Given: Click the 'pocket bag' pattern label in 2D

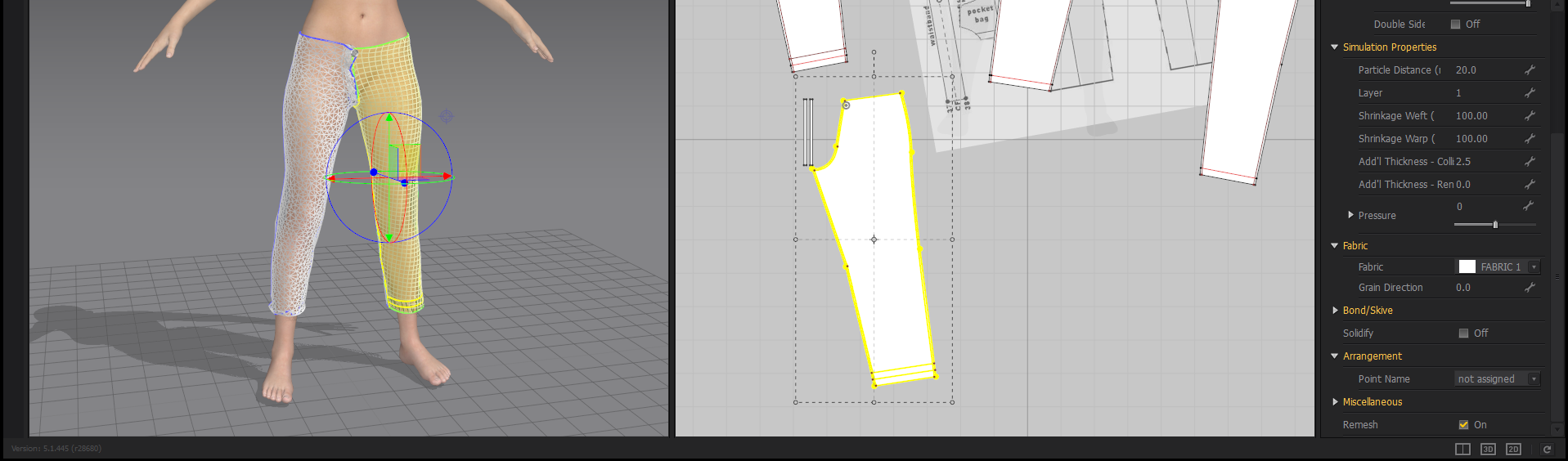Looking at the screenshot, I should 979,14.
